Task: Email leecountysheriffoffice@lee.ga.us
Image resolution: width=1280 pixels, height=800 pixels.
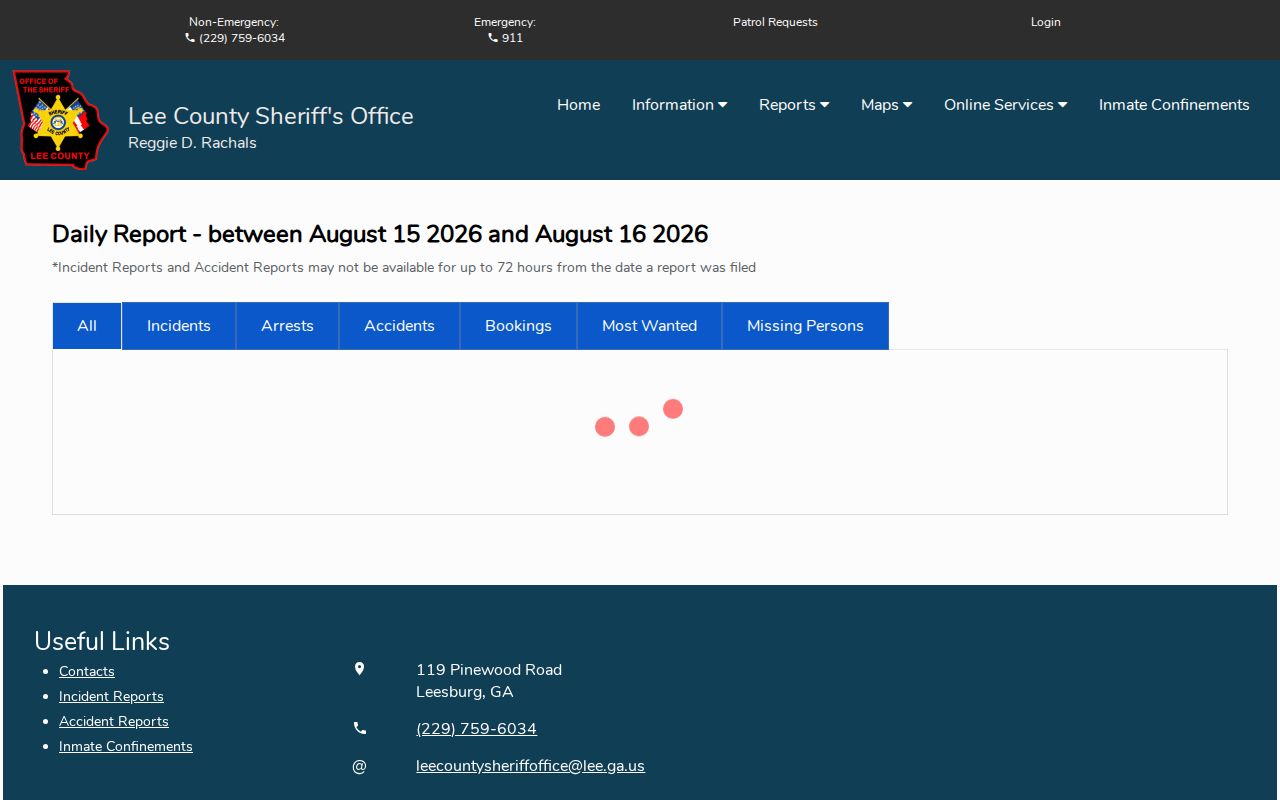Action: click(x=530, y=766)
